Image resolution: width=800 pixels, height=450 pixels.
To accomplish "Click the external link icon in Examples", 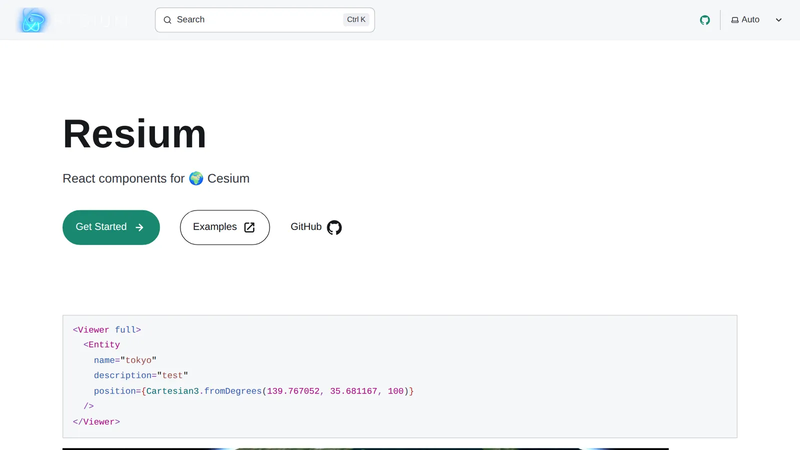I will click(x=249, y=228).
